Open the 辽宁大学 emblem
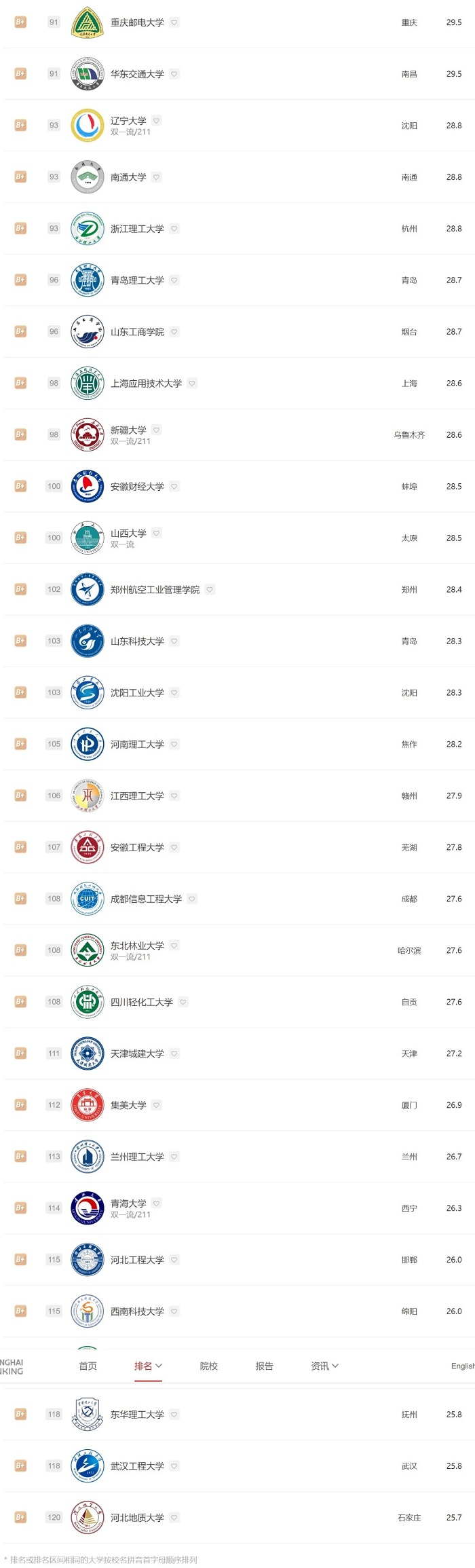This screenshot has height=1568, width=475. (88, 126)
